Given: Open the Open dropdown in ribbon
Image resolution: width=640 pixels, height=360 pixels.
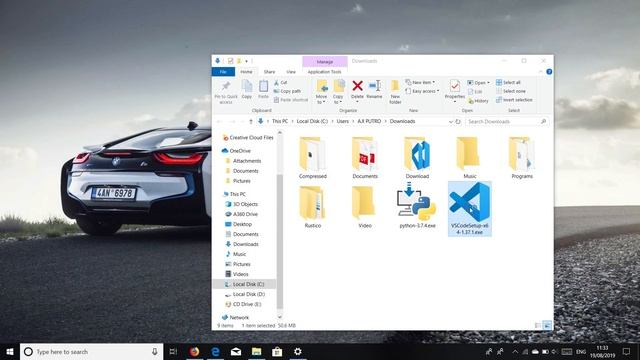Looking at the screenshot, I should [478, 82].
